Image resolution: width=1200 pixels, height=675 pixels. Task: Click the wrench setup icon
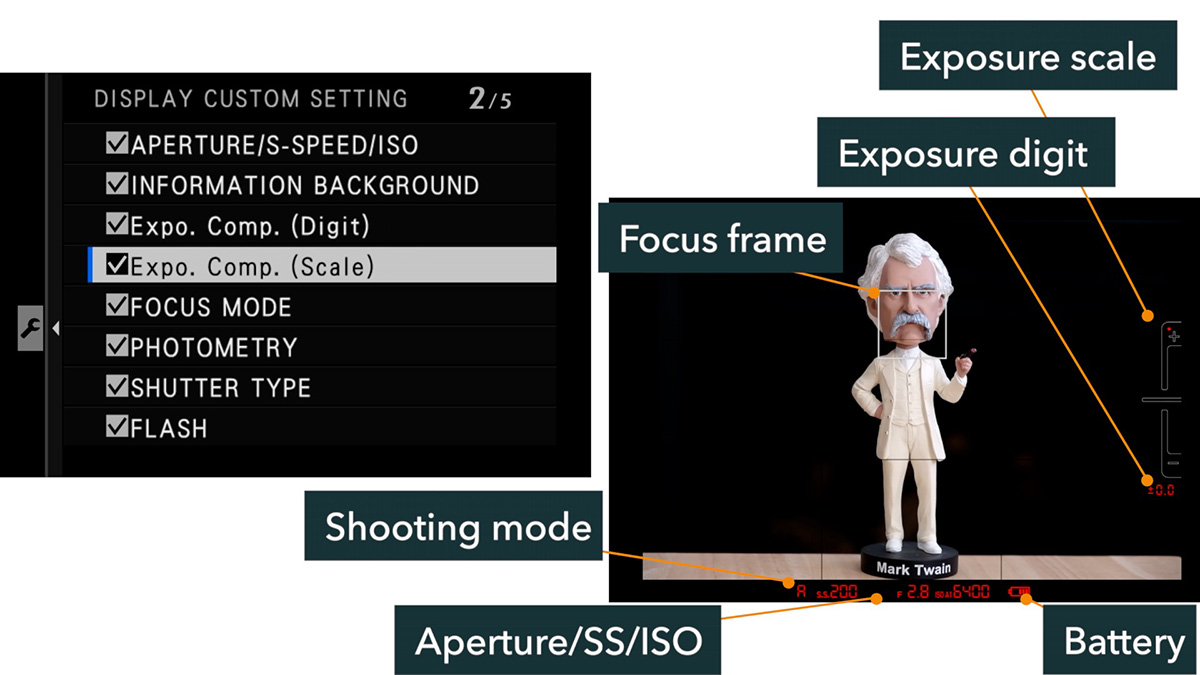click(29, 328)
